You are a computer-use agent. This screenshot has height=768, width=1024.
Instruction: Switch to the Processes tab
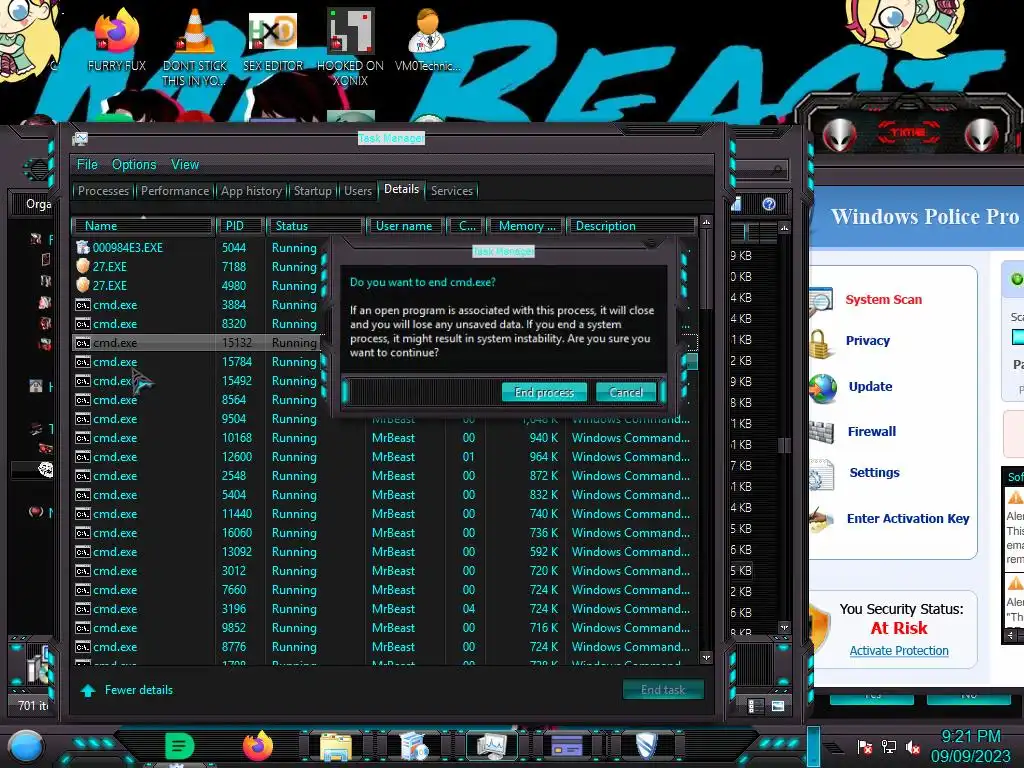pyautogui.click(x=103, y=191)
